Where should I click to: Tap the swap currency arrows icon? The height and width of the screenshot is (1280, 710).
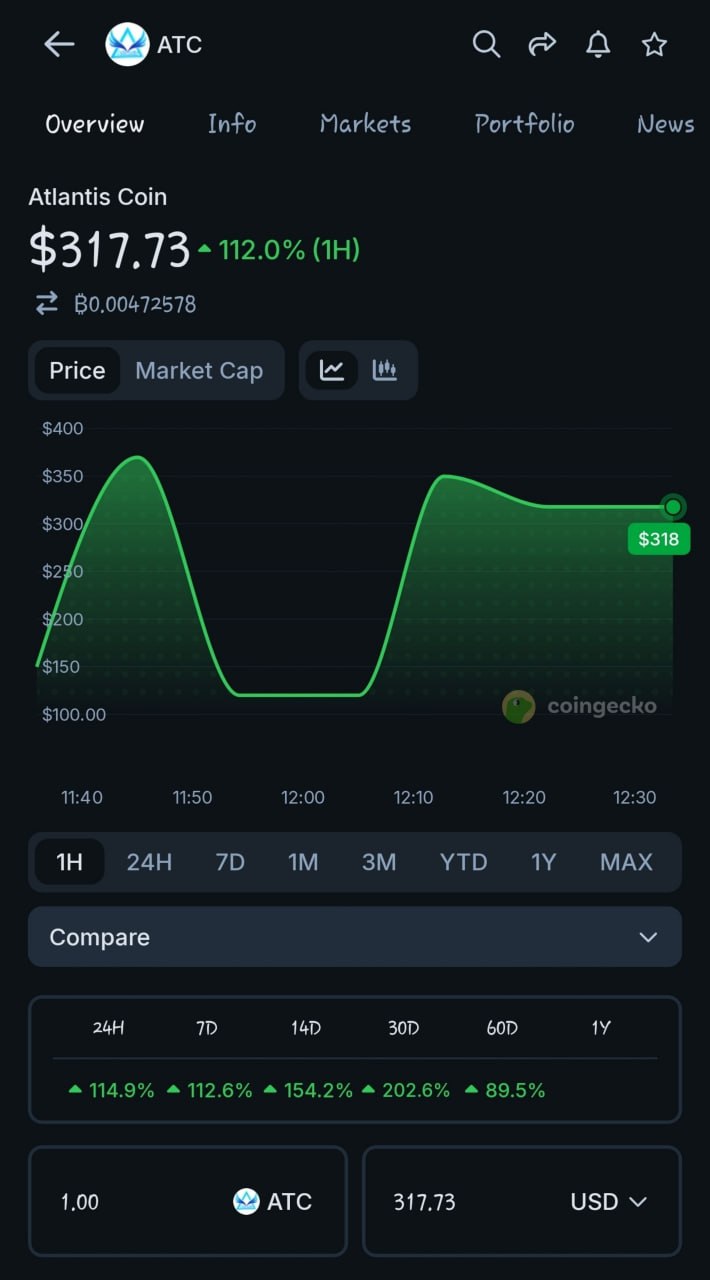click(x=47, y=304)
